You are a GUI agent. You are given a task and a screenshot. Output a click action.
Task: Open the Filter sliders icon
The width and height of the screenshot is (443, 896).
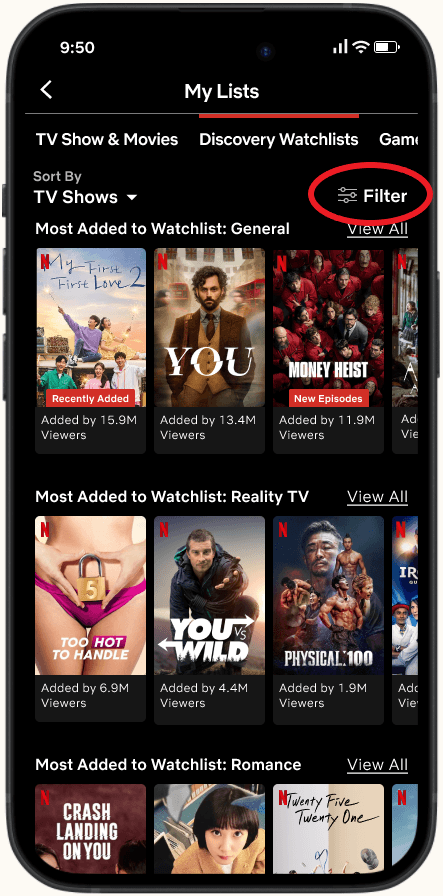pyautogui.click(x=347, y=196)
